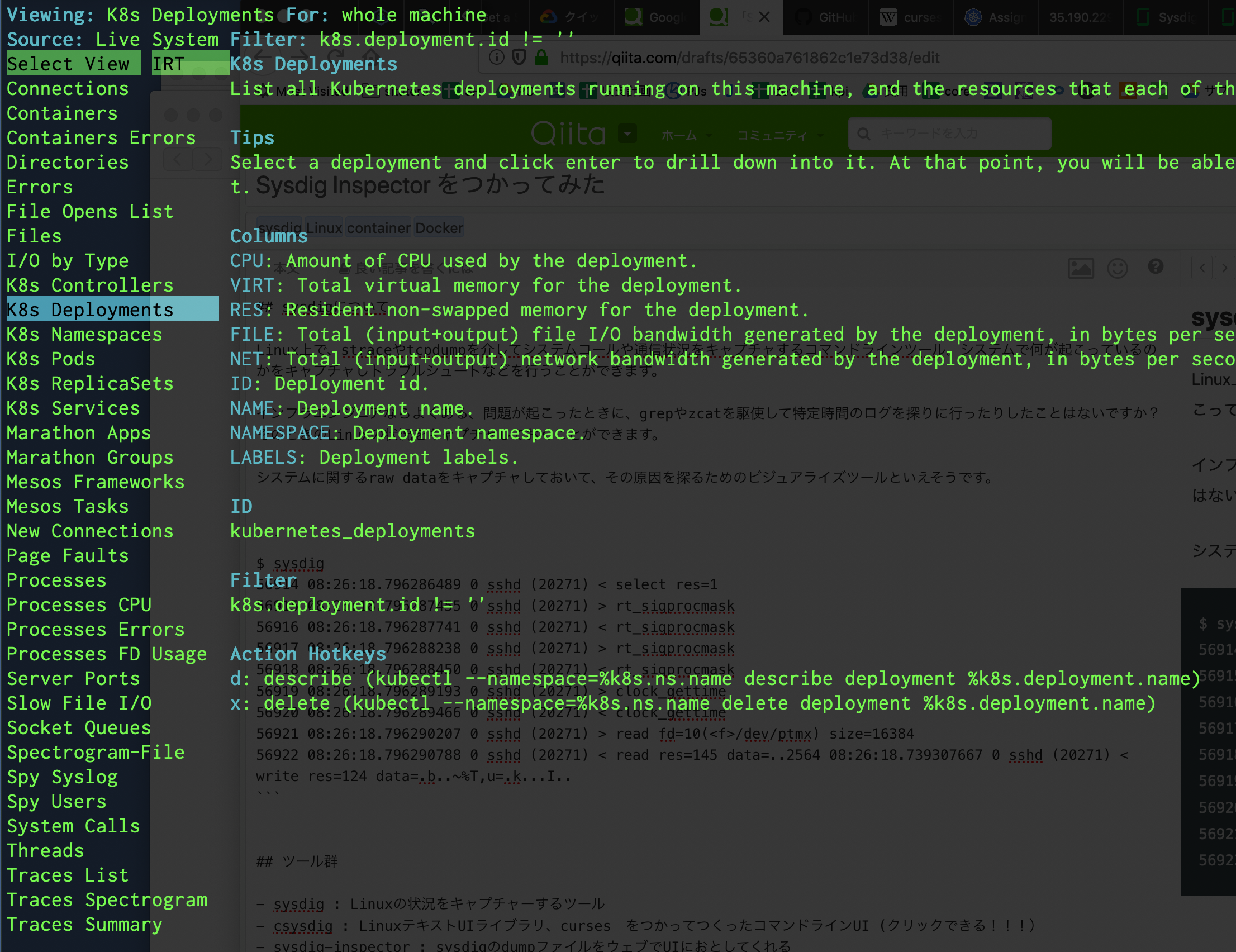Click the padlock security icon in the address bar

(541, 57)
